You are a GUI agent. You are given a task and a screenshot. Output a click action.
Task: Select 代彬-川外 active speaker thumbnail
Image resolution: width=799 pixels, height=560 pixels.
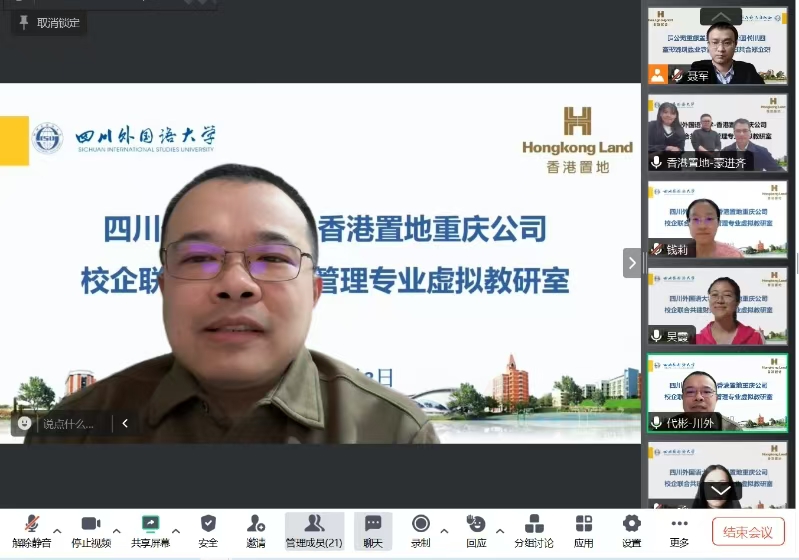coord(717,393)
